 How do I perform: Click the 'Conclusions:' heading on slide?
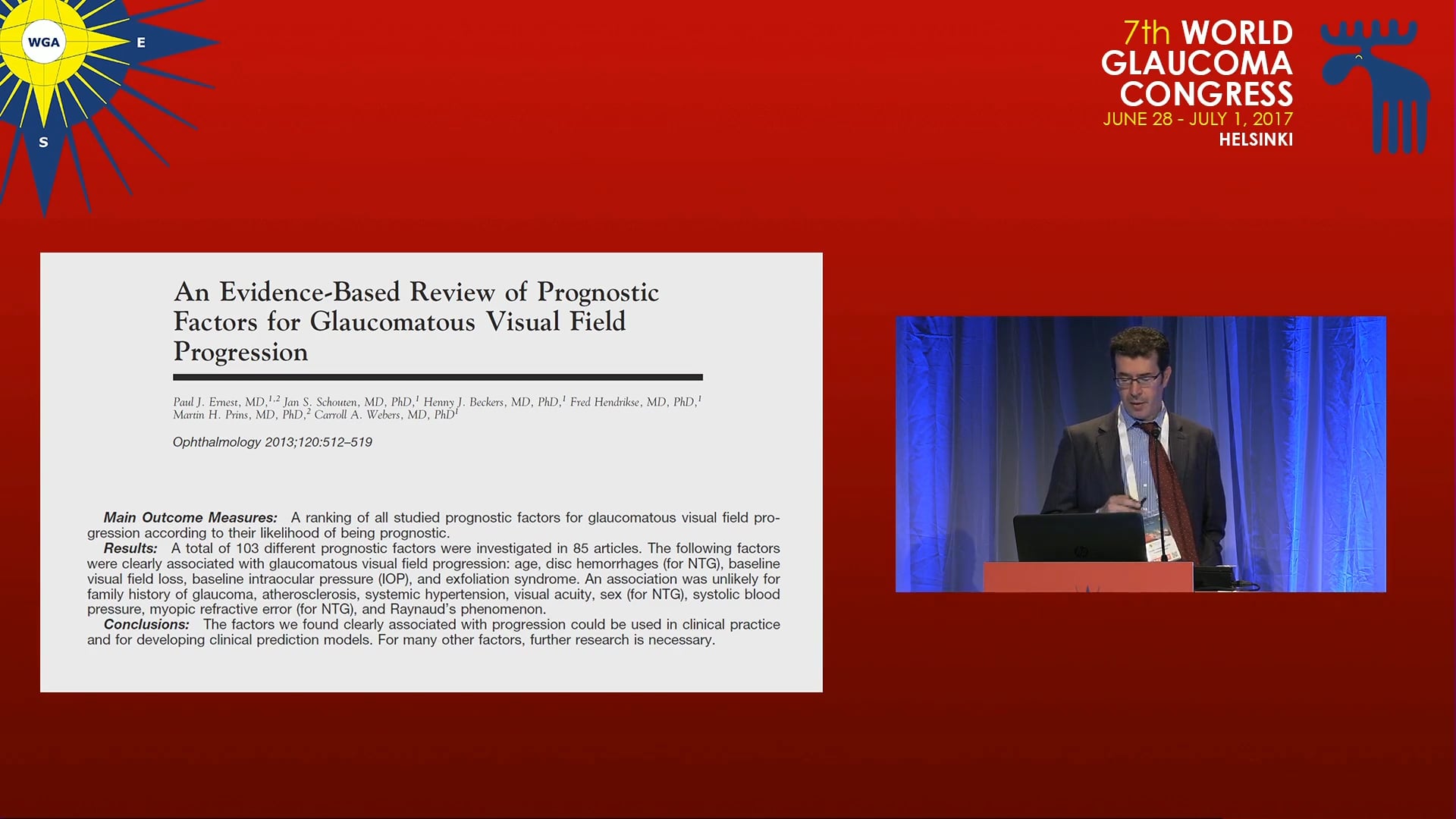coord(146,625)
